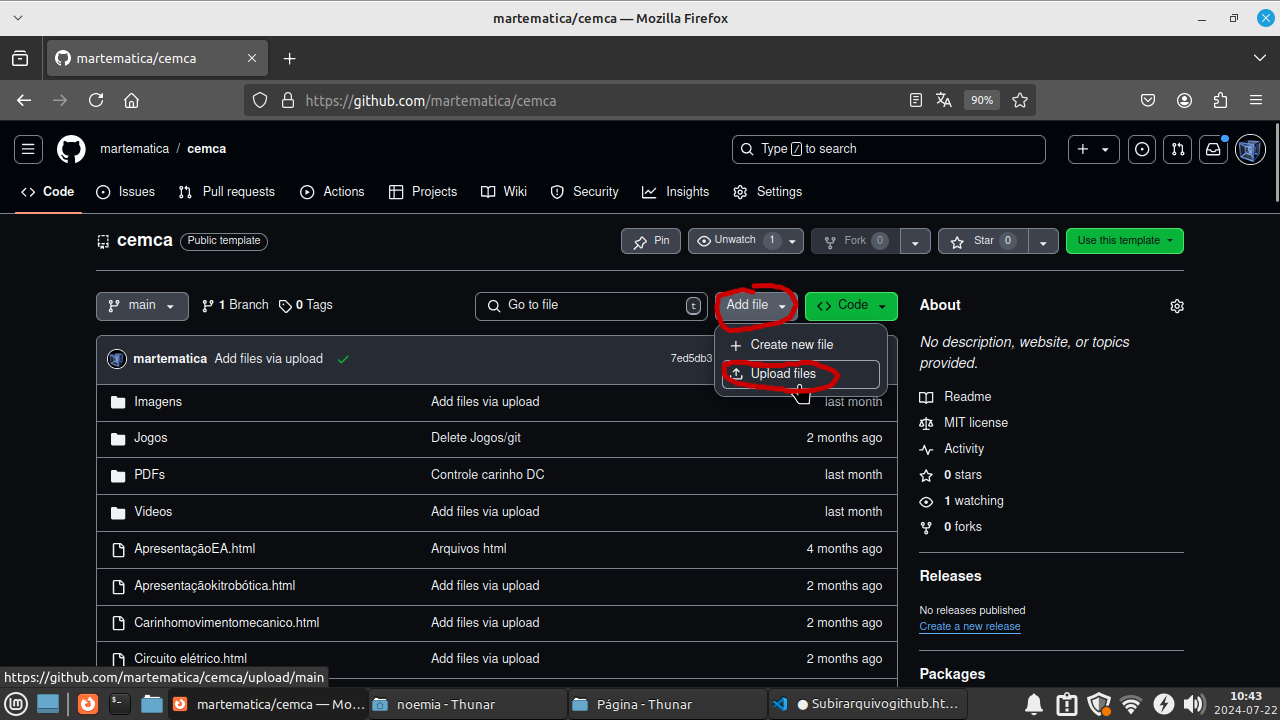1280x720 pixels.
Task: Open the Readme link in About
Action: tap(967, 397)
